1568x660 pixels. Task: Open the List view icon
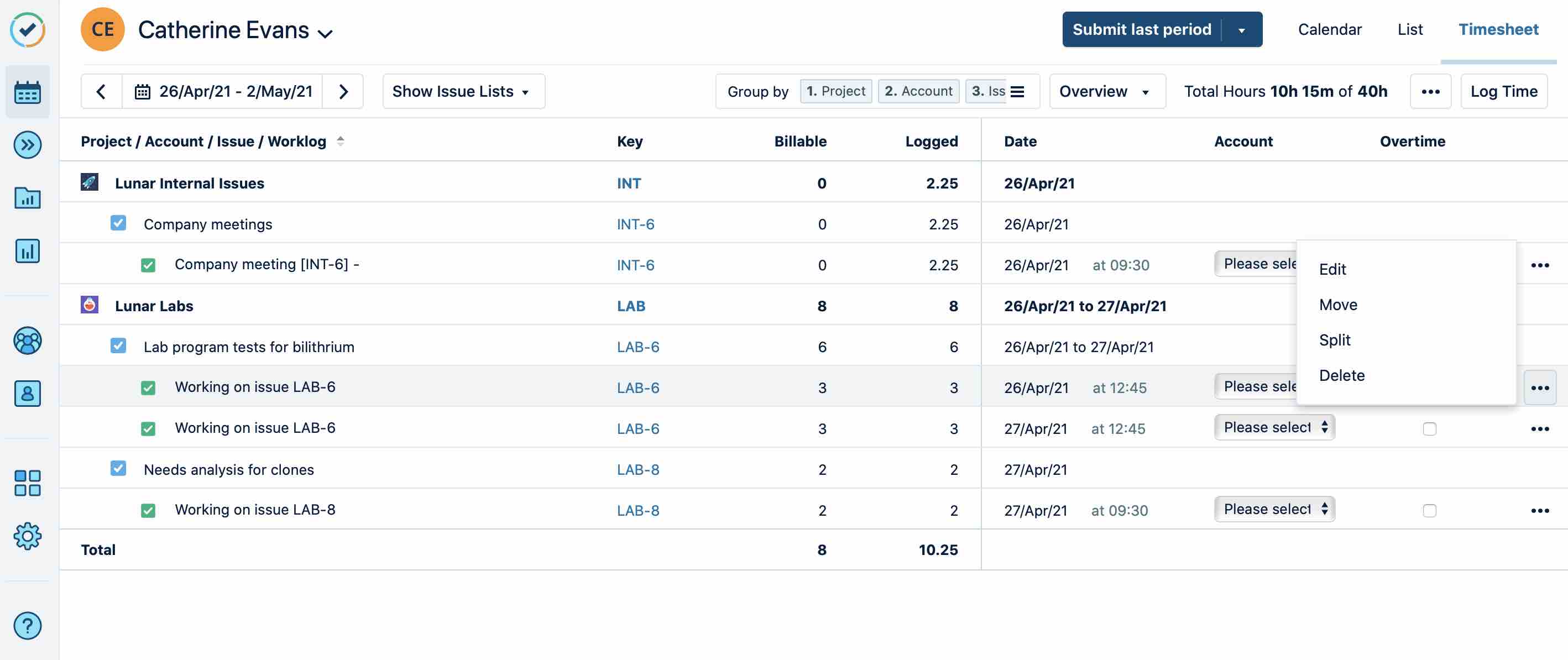pos(1410,29)
